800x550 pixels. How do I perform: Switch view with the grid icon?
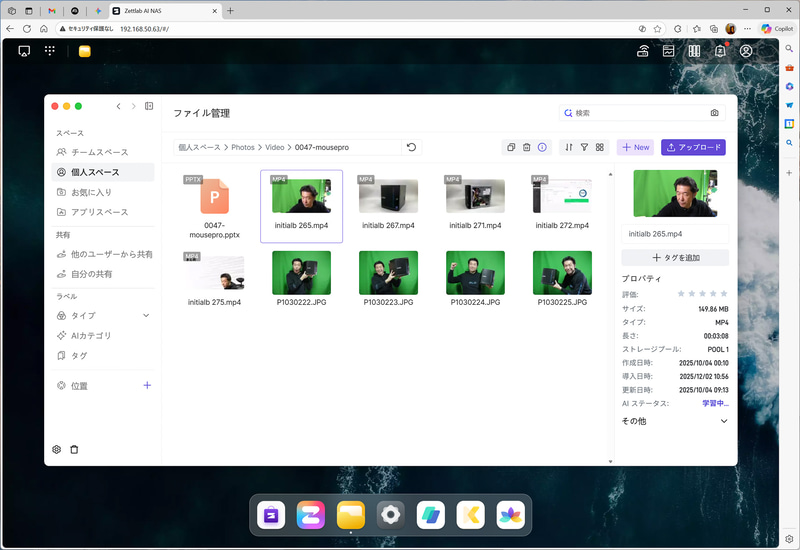[599, 147]
